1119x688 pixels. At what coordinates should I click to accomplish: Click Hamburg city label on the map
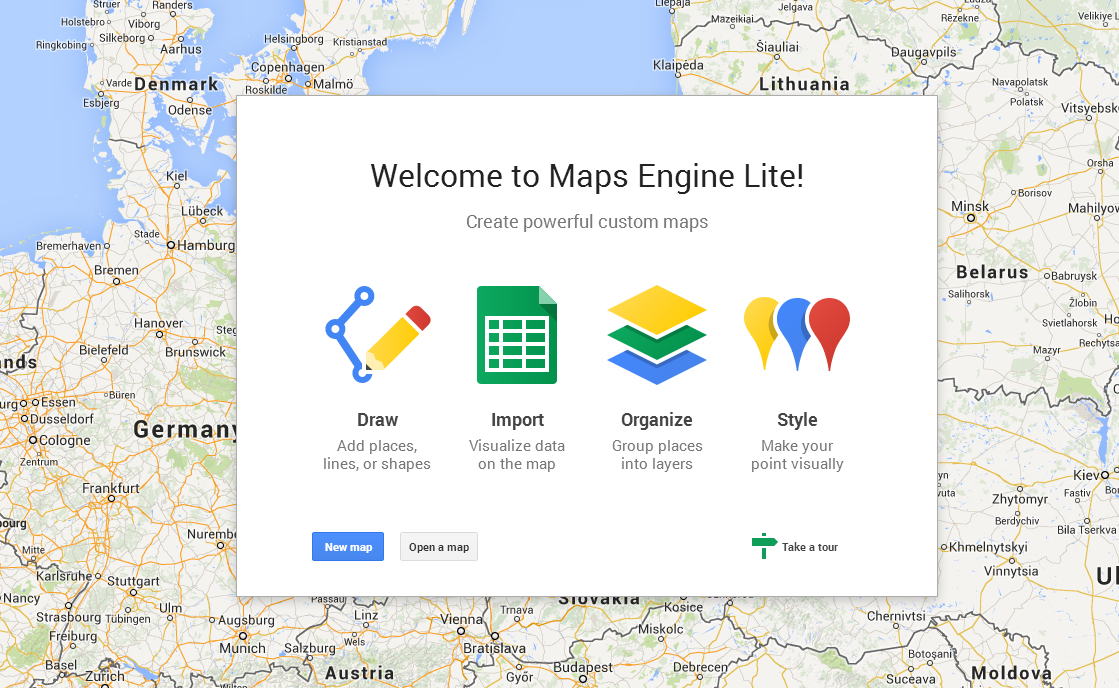point(207,244)
